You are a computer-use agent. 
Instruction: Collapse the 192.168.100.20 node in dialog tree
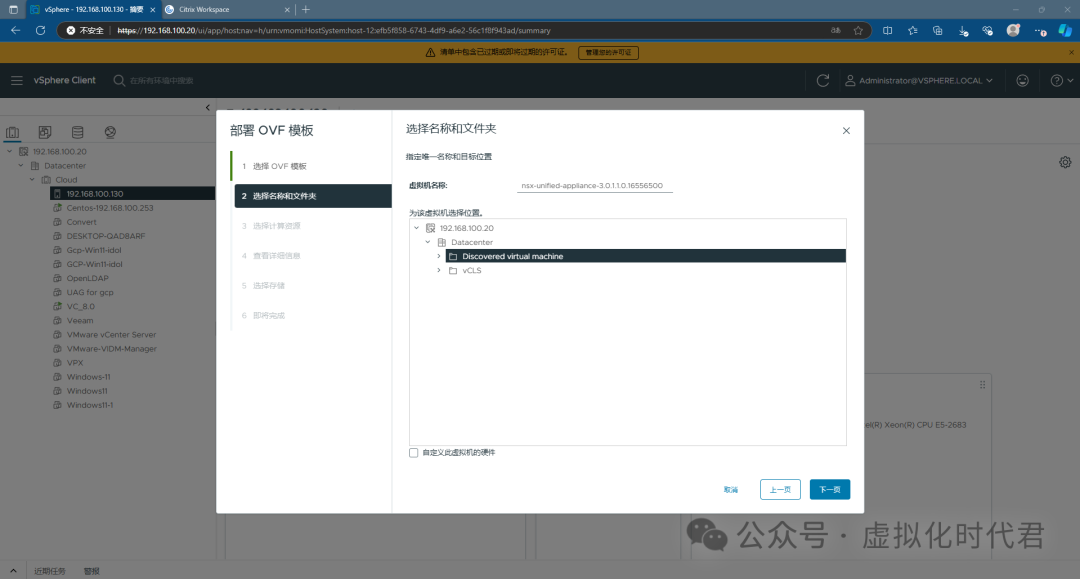(x=417, y=228)
